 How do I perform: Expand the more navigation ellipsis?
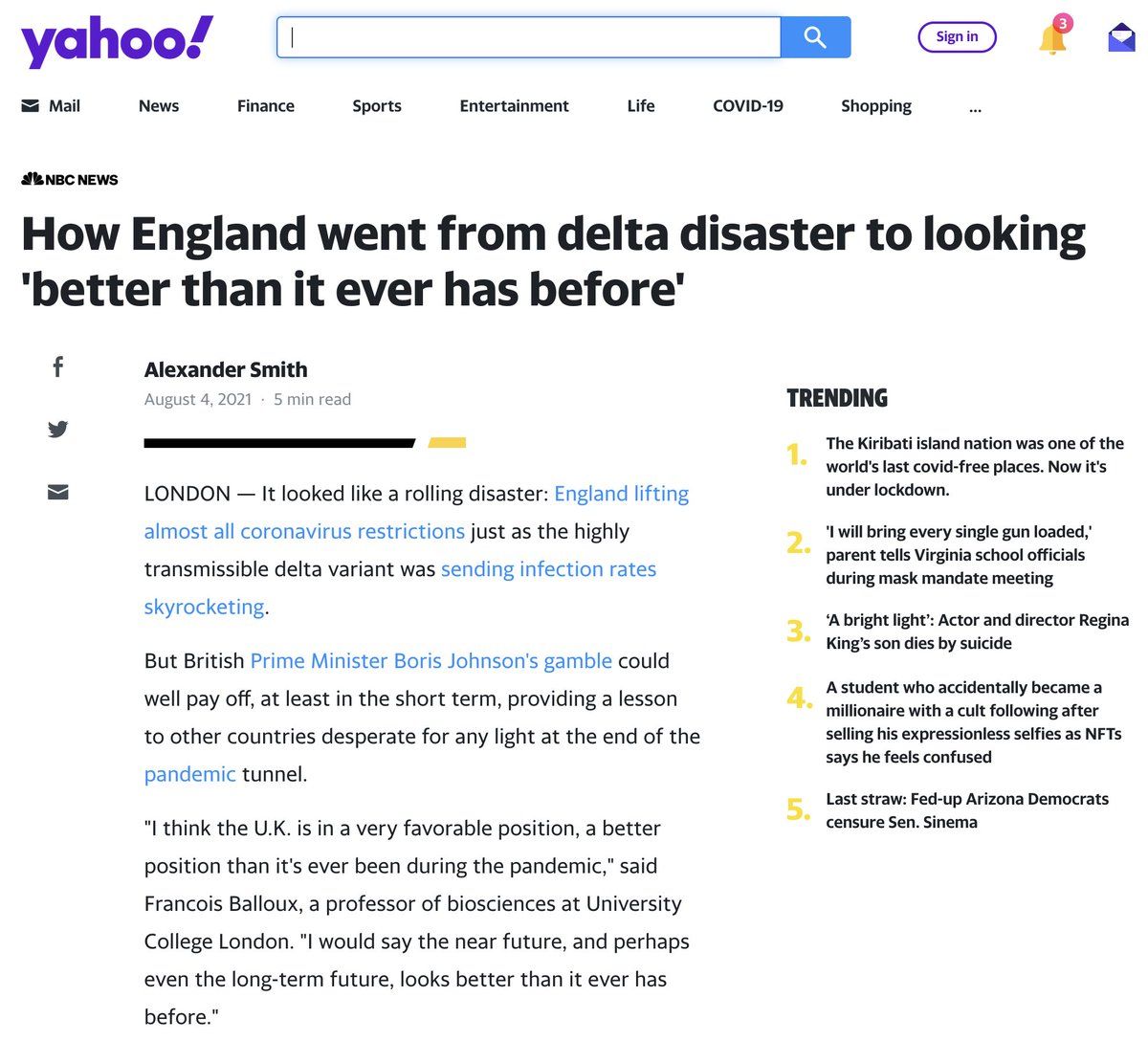tap(975, 106)
